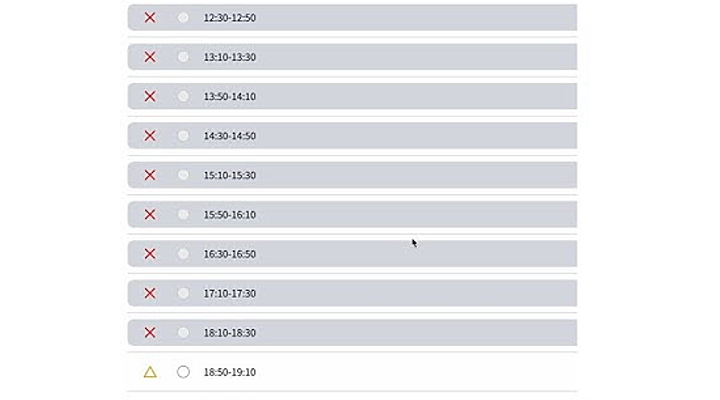This screenshot has width=720, height=400.
Task: Click the red X beside 14:30-14:50
Action: pyautogui.click(x=150, y=135)
